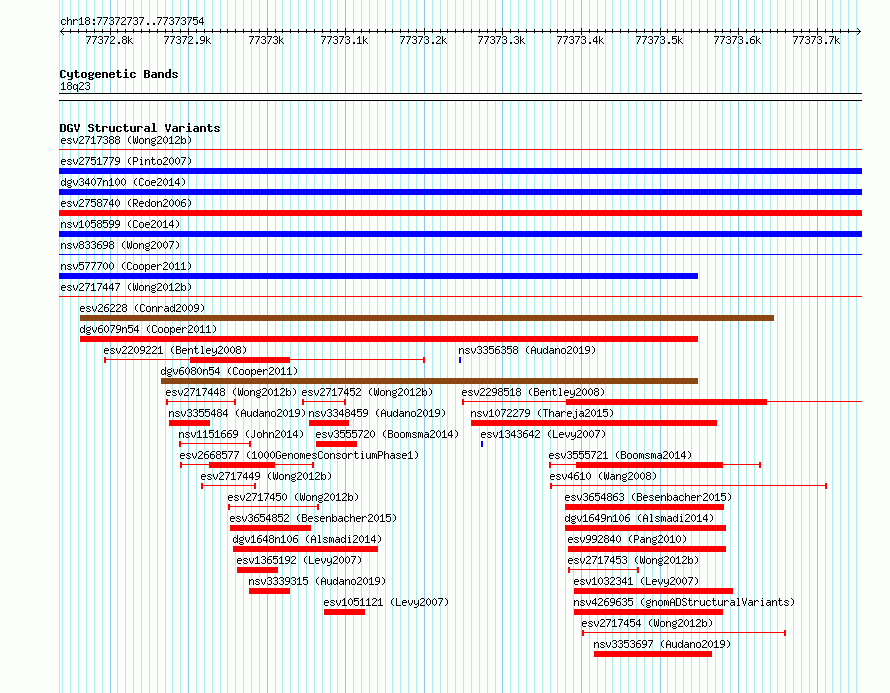The image size is (890, 693).
Task: Select the blue nsv577700 (Cooper2011) bar
Action: pyautogui.click(x=379, y=276)
